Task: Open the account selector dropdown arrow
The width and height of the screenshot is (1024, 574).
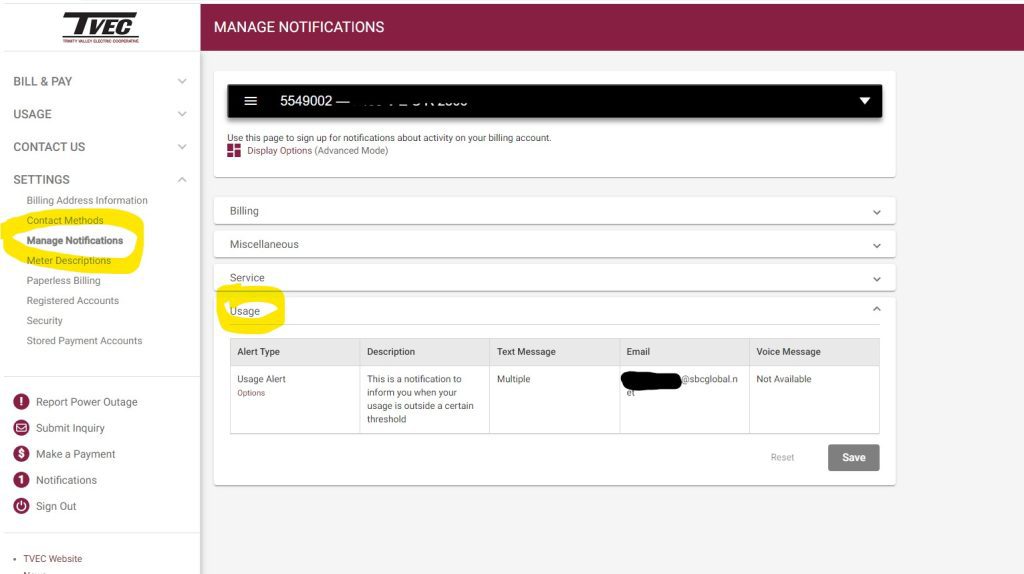Action: [864, 101]
